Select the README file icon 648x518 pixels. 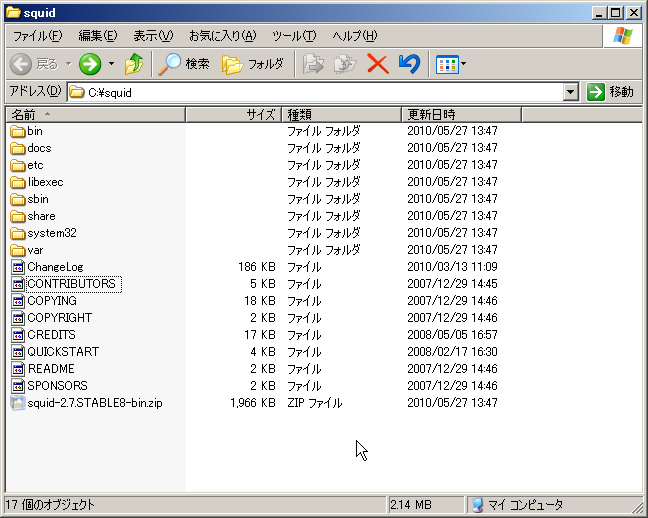point(18,369)
